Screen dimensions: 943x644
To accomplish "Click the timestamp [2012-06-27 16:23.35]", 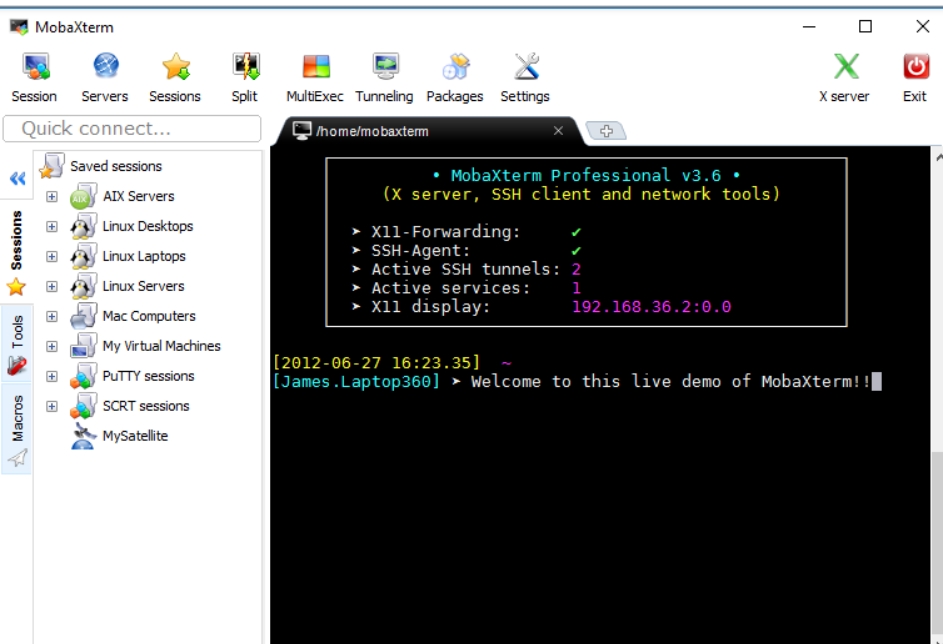I will click(x=376, y=363).
